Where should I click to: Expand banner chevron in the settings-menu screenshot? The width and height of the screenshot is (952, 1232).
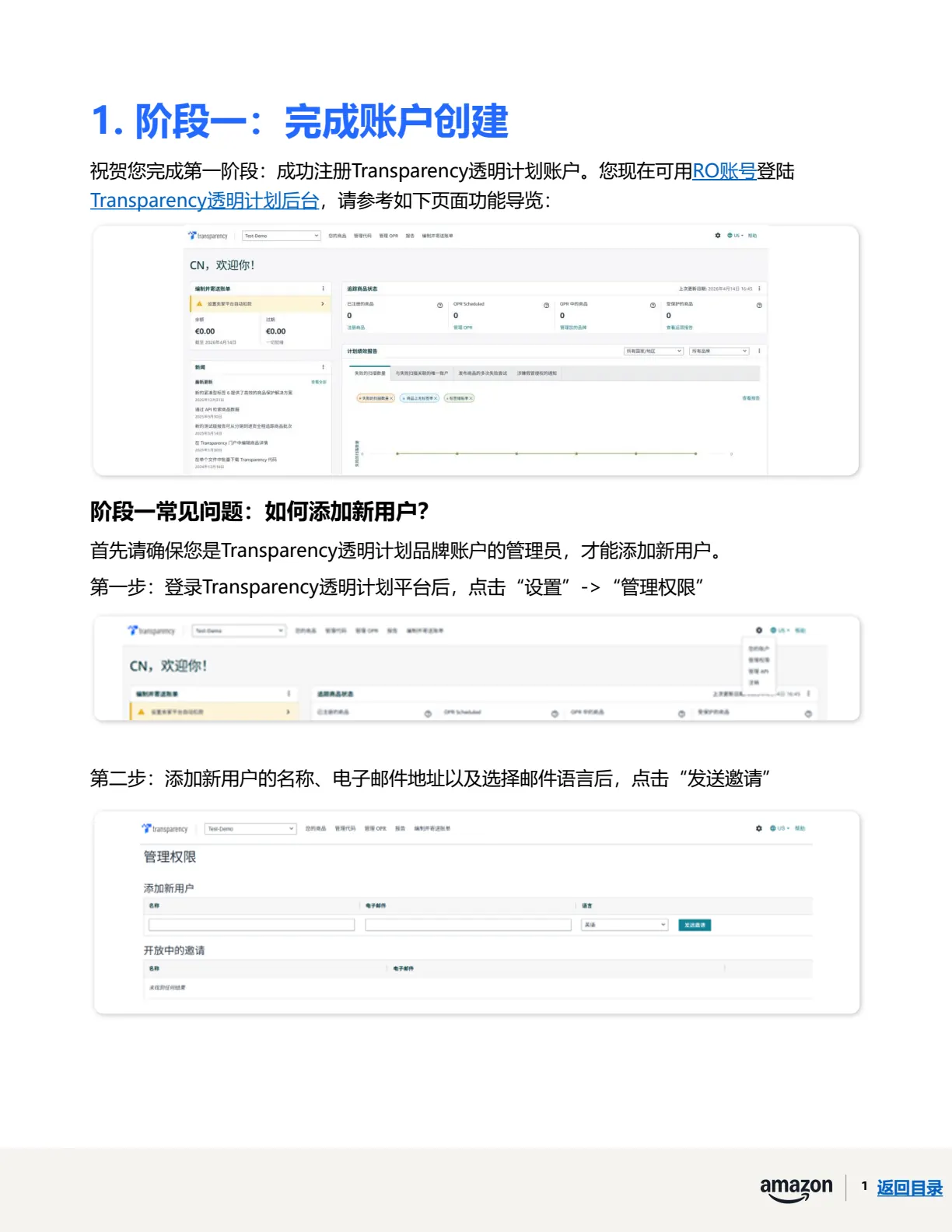(x=288, y=712)
